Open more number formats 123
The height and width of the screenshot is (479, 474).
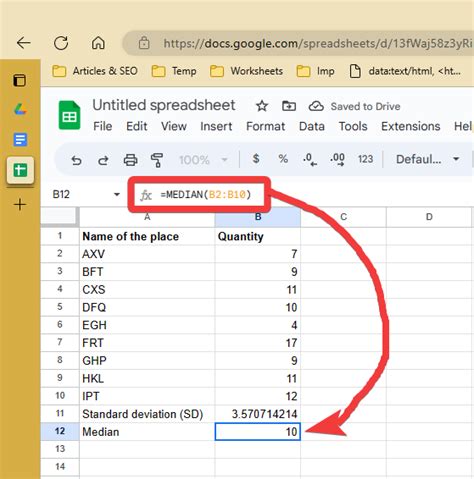click(365, 159)
